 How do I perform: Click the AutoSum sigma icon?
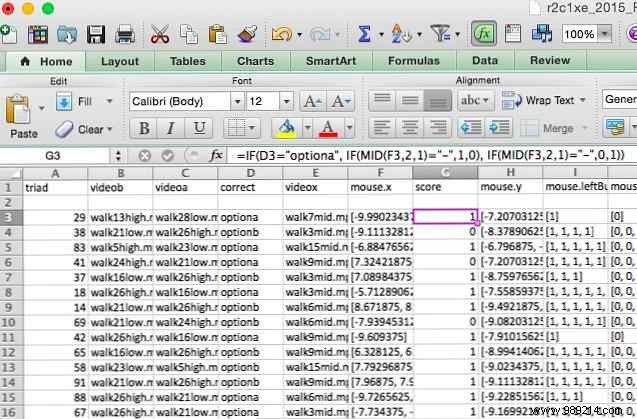point(364,34)
